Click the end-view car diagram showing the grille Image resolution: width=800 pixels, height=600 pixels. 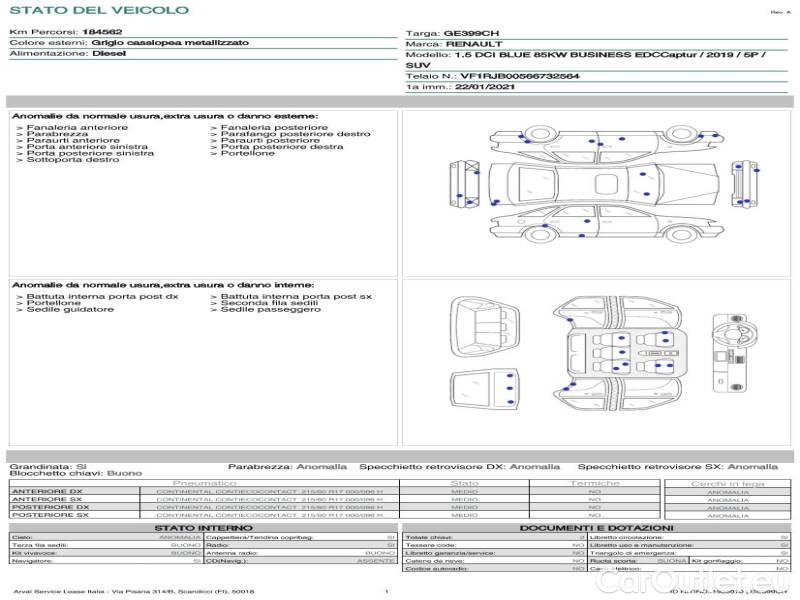(744, 184)
